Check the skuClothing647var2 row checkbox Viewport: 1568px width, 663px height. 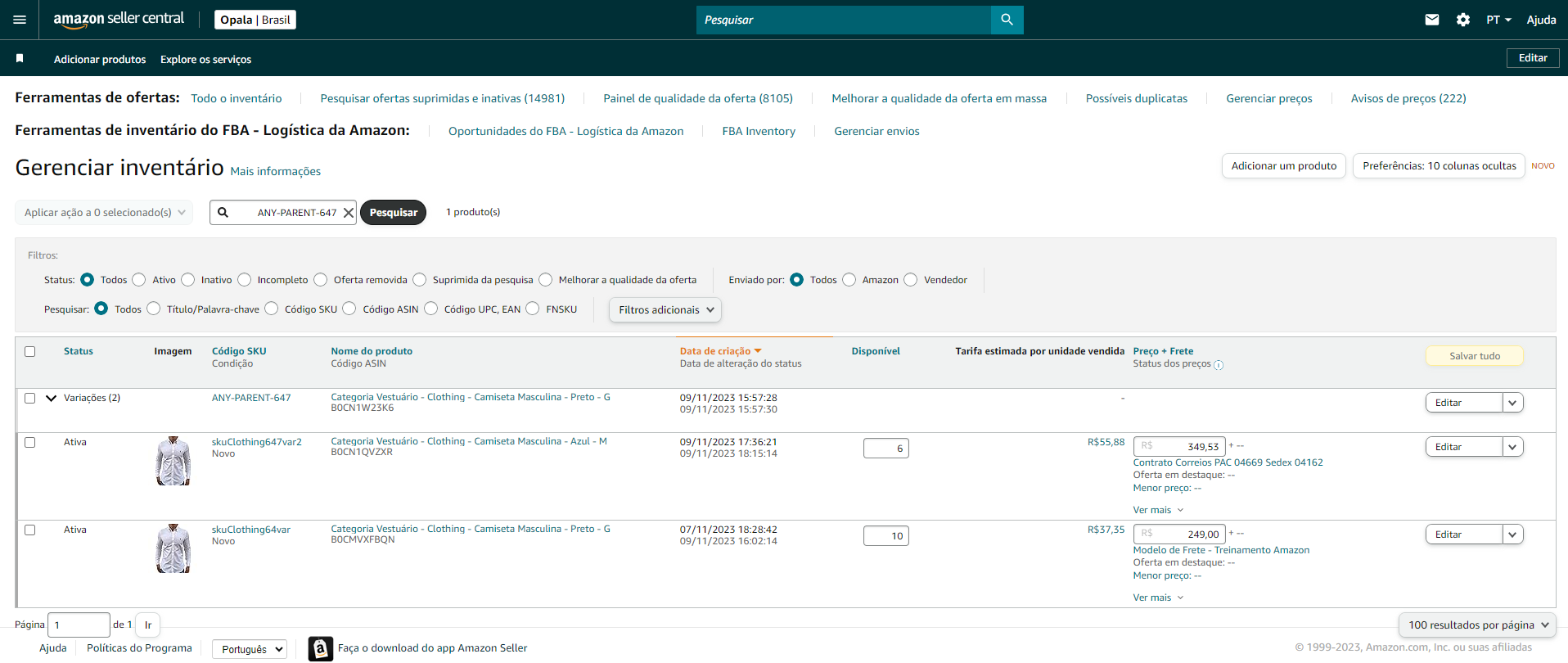30,442
